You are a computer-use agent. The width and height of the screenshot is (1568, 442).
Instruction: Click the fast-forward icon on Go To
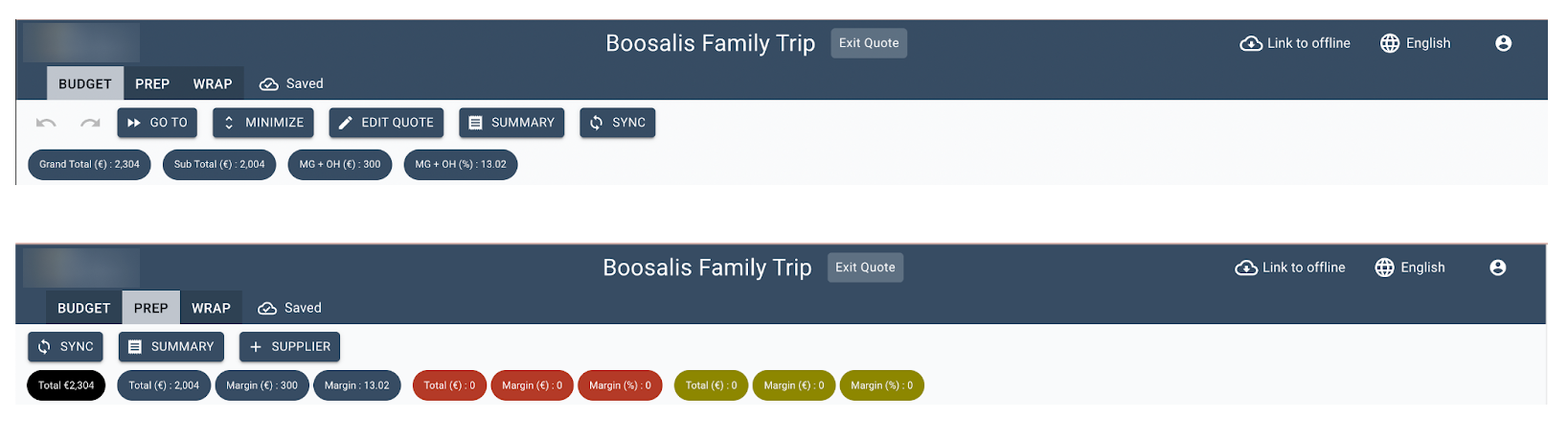tap(134, 123)
